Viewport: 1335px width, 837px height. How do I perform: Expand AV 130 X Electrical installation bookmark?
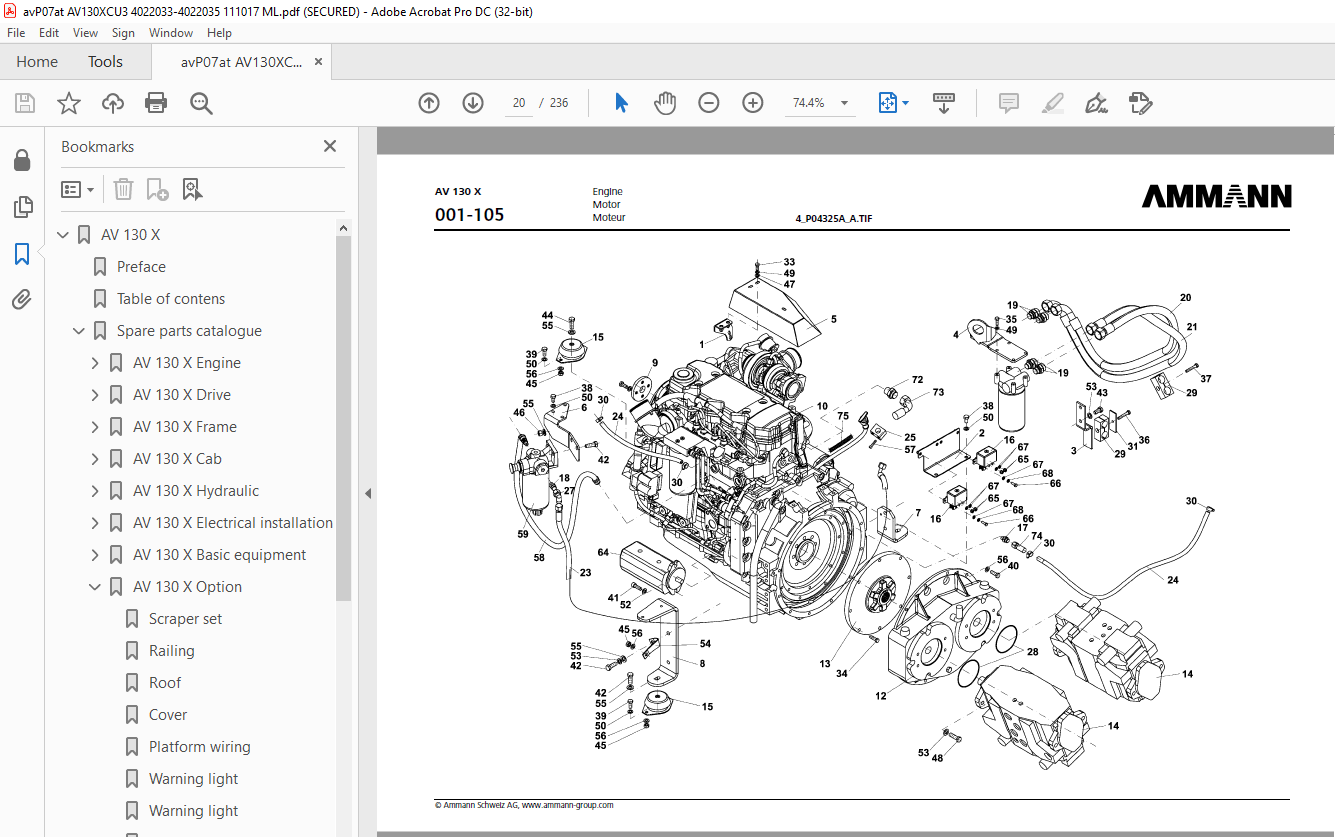(x=95, y=523)
